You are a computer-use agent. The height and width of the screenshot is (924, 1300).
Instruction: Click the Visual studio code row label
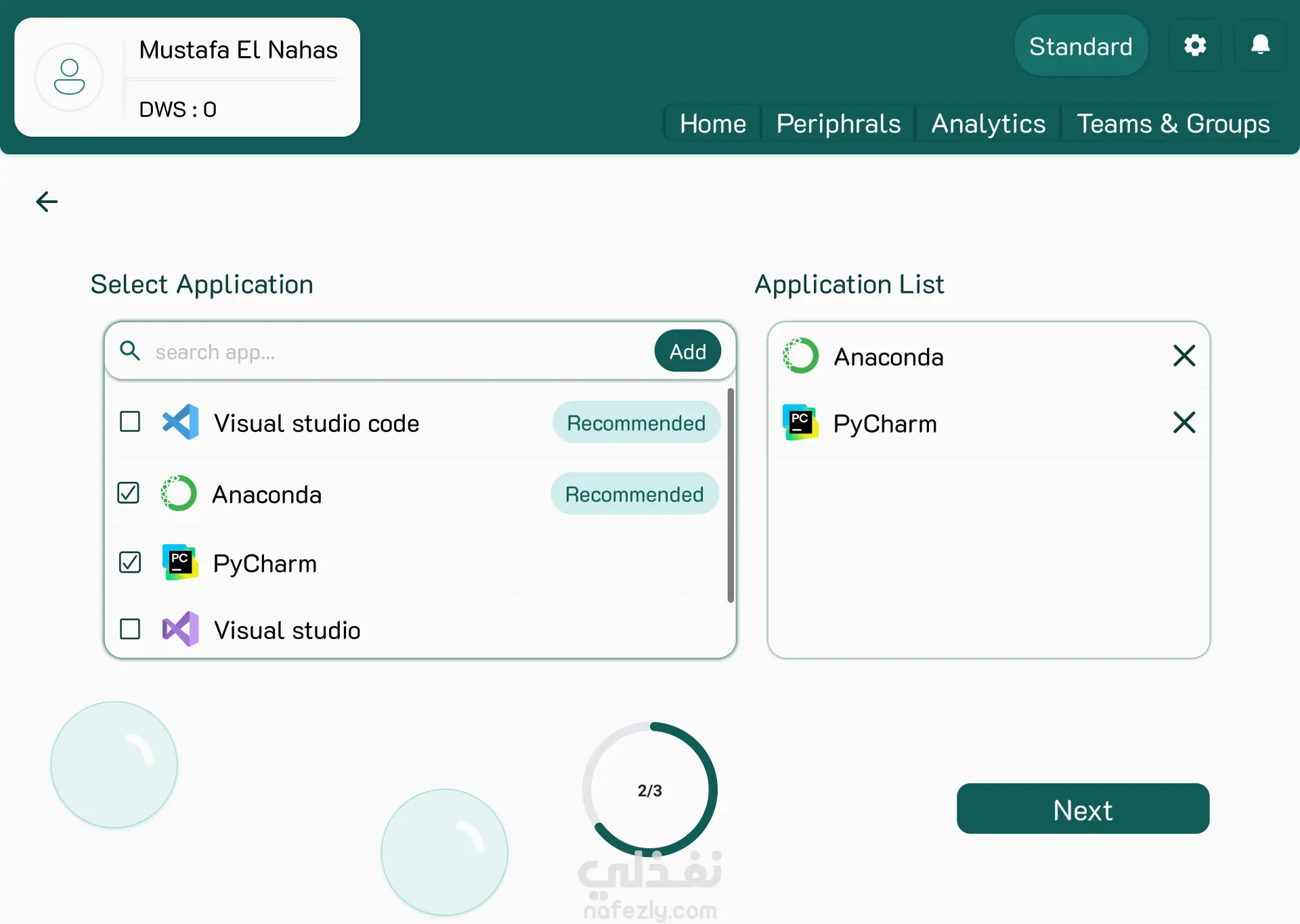pyautogui.click(x=317, y=423)
